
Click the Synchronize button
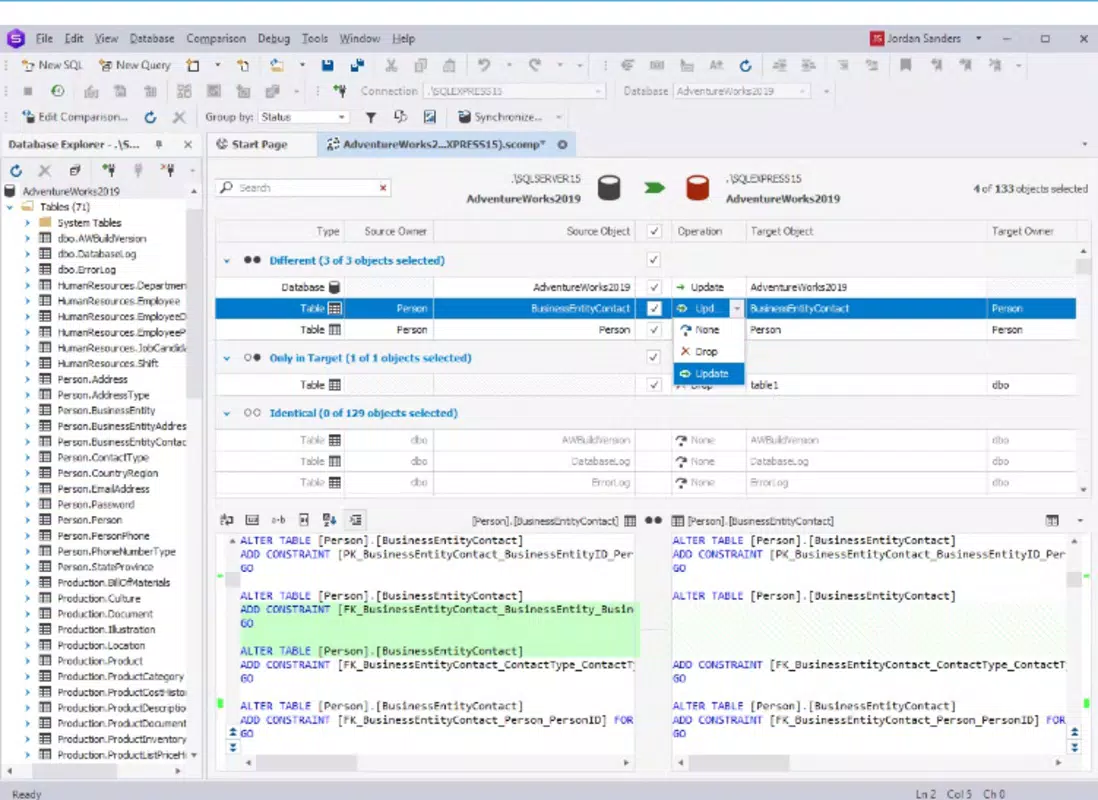click(x=501, y=117)
